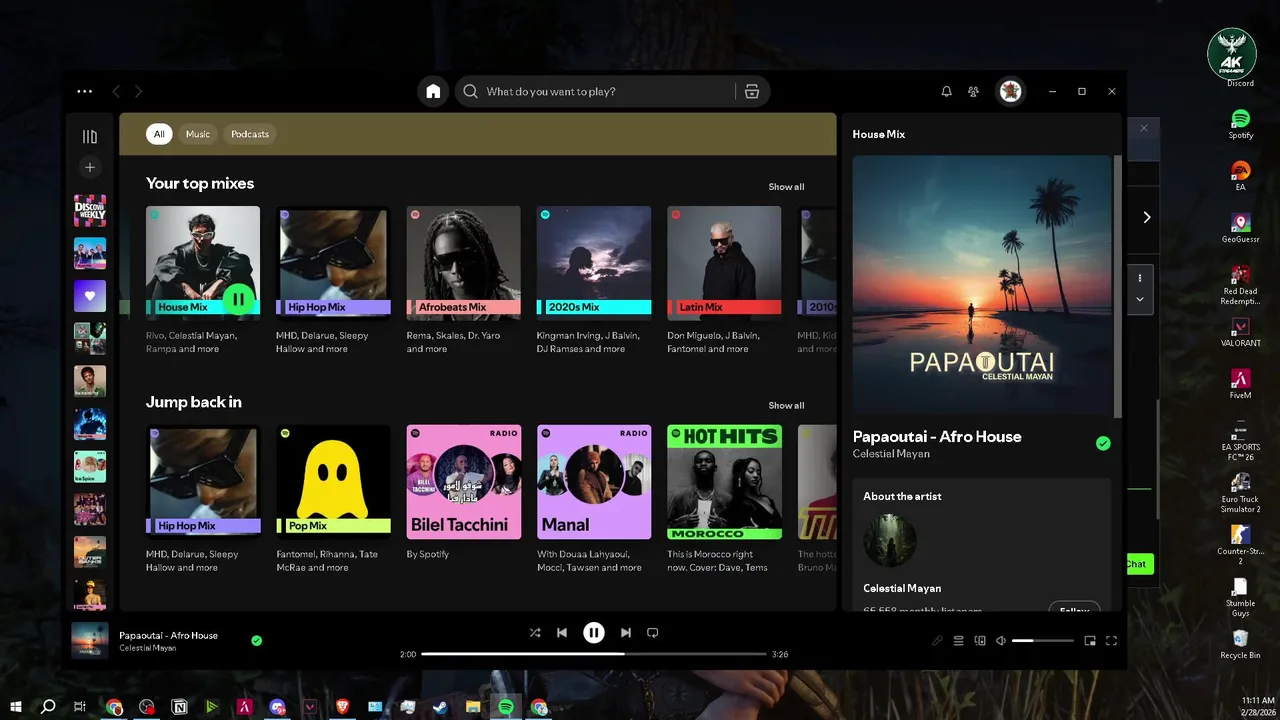Toggle the saved checkmark in bottom player bar
Viewport: 1280px width, 720px height.
257,640
